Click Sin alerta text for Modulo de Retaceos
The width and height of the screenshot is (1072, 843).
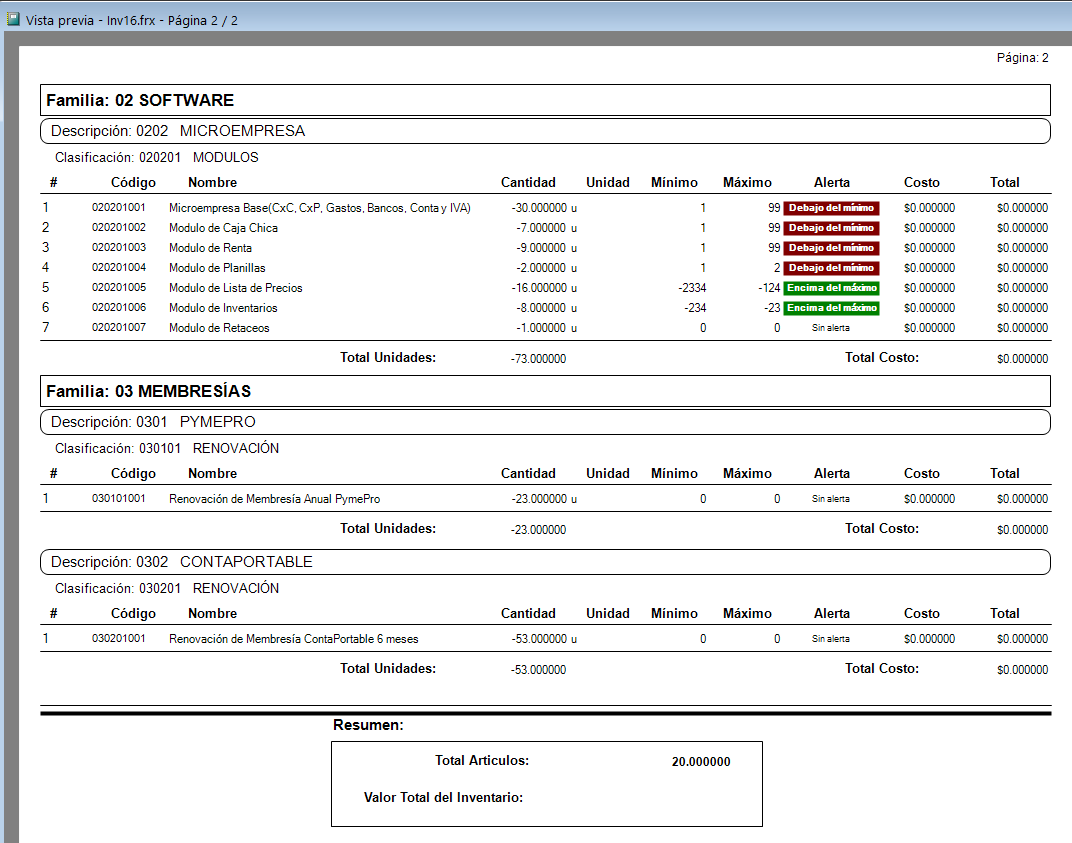831,327
